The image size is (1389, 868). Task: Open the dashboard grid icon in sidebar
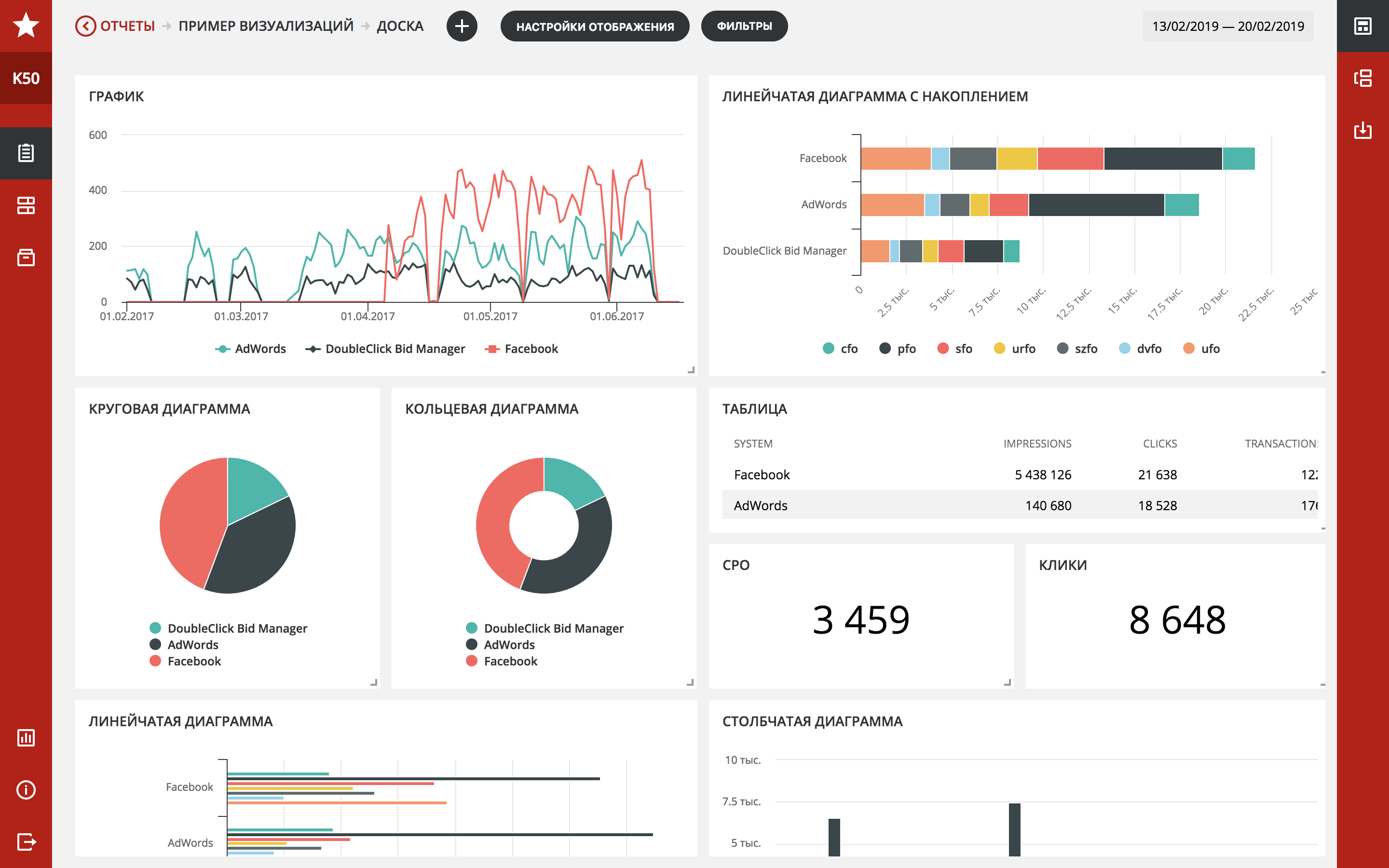[x=26, y=205]
